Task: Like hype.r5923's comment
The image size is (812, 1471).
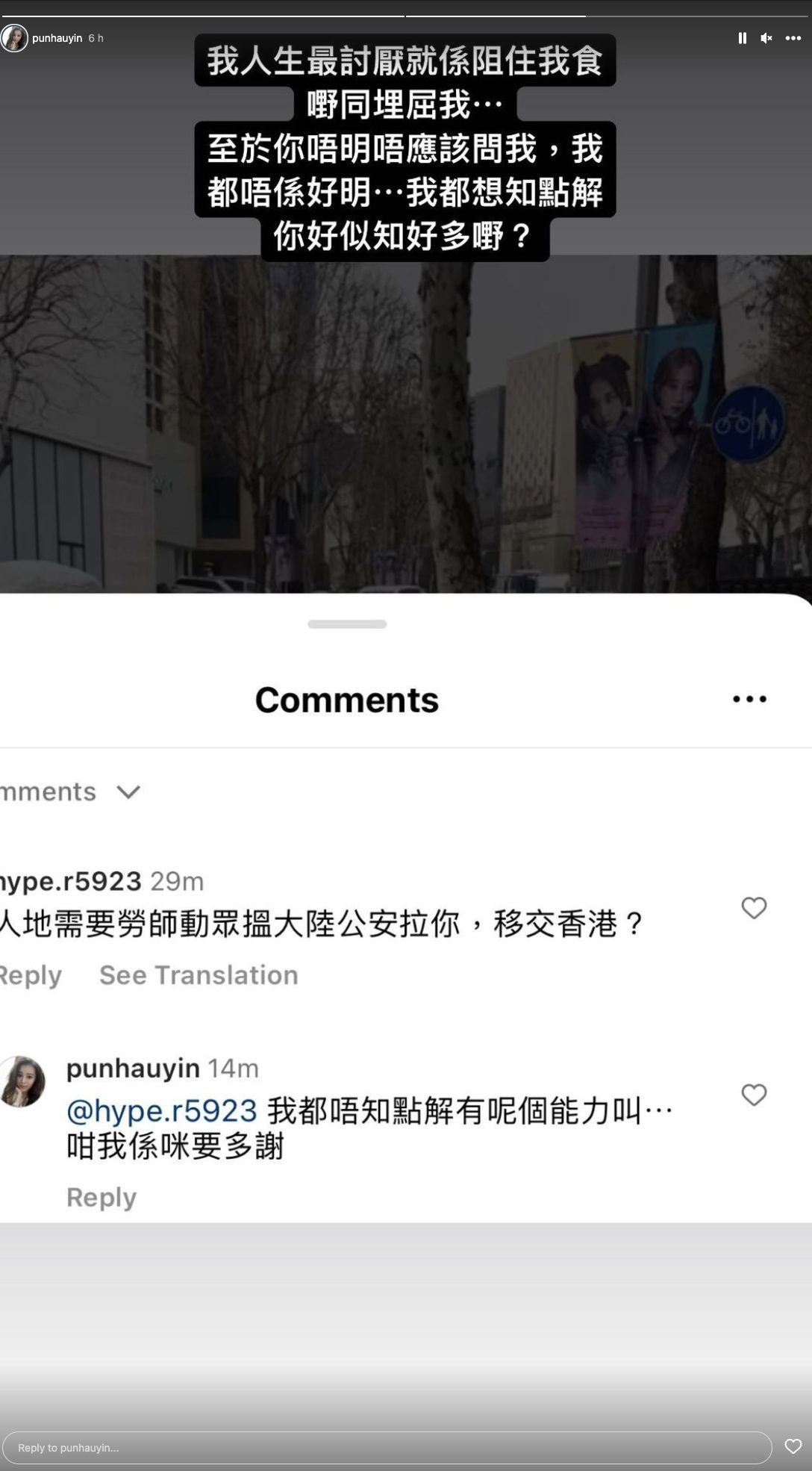Action: coord(754,907)
